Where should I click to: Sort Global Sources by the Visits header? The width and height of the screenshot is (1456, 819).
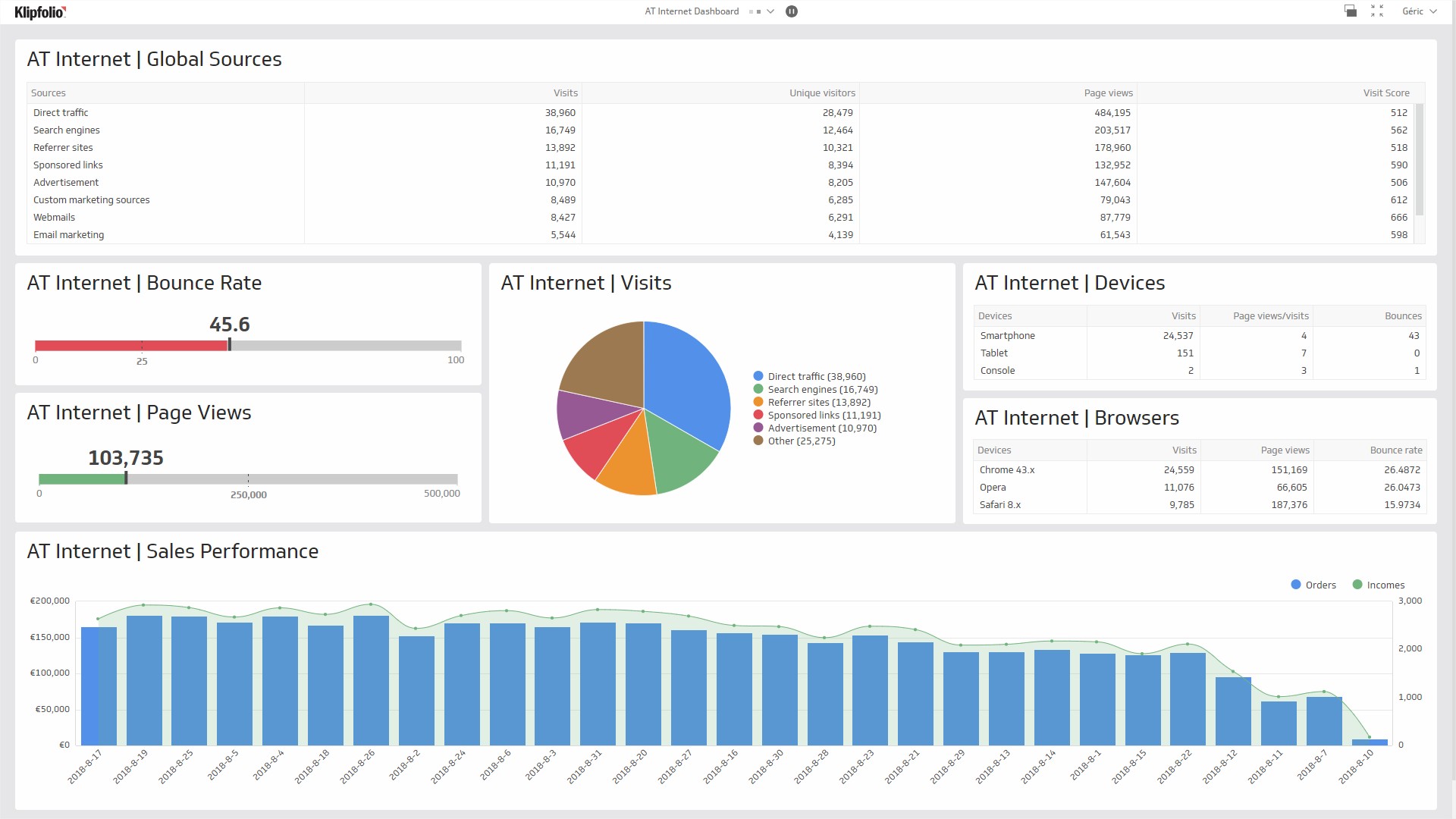click(x=443, y=93)
